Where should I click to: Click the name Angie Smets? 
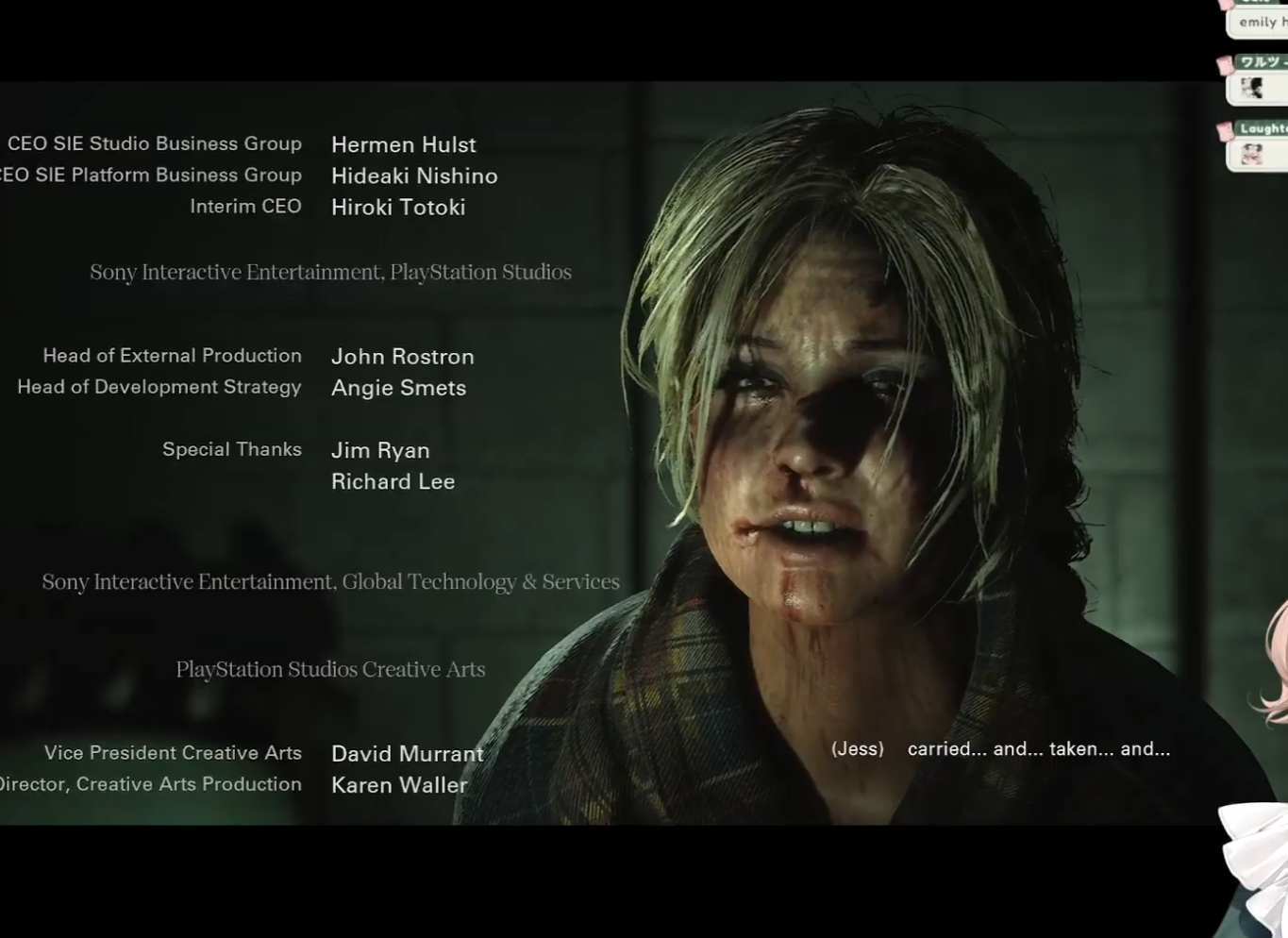[x=398, y=388]
